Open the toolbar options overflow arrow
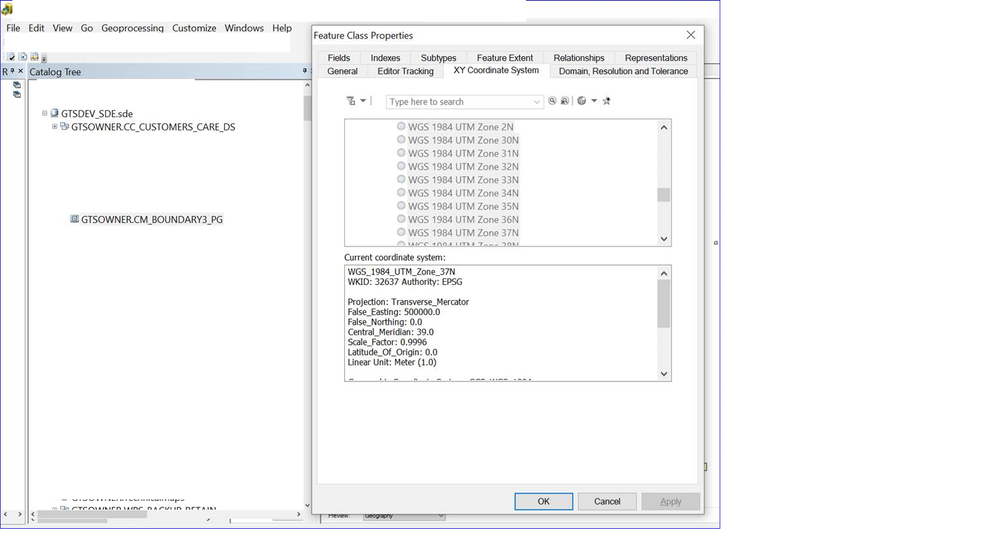998x540 pixels. click(x=44, y=59)
